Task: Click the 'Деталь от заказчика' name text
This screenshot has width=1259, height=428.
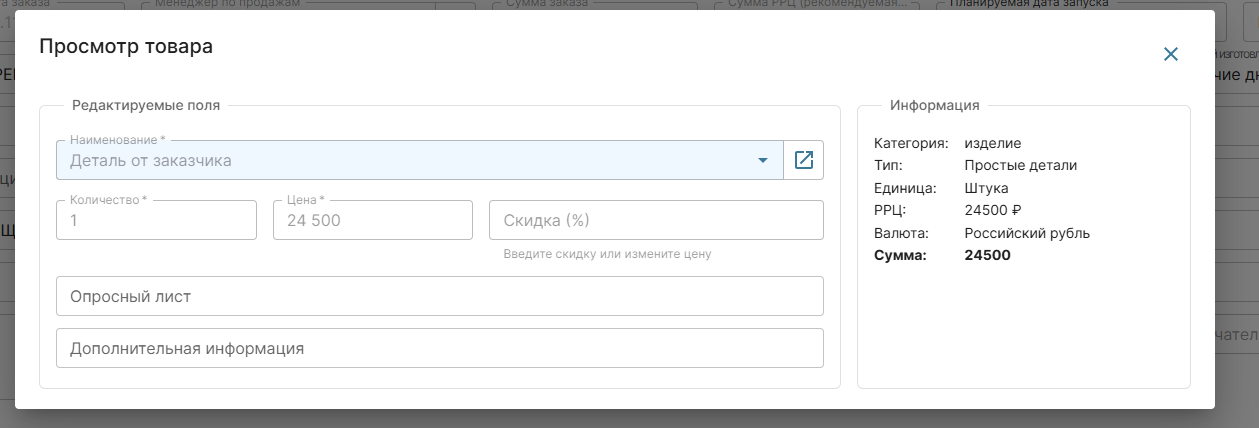Action: coord(150,160)
